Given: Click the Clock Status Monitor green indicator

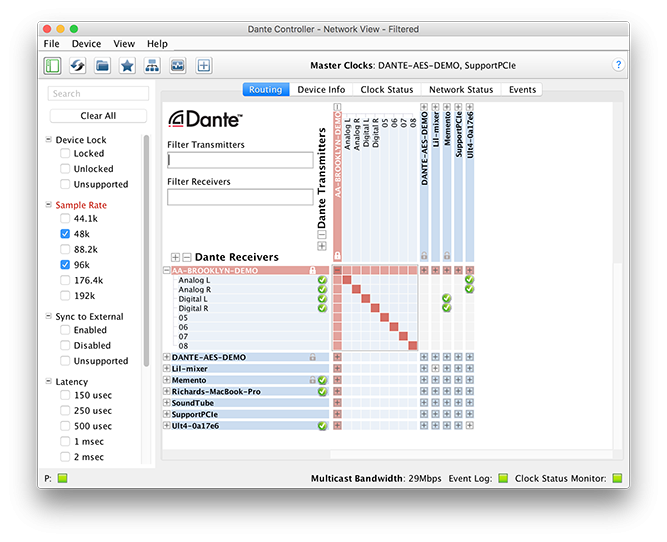Looking at the screenshot, I should click(x=617, y=479).
